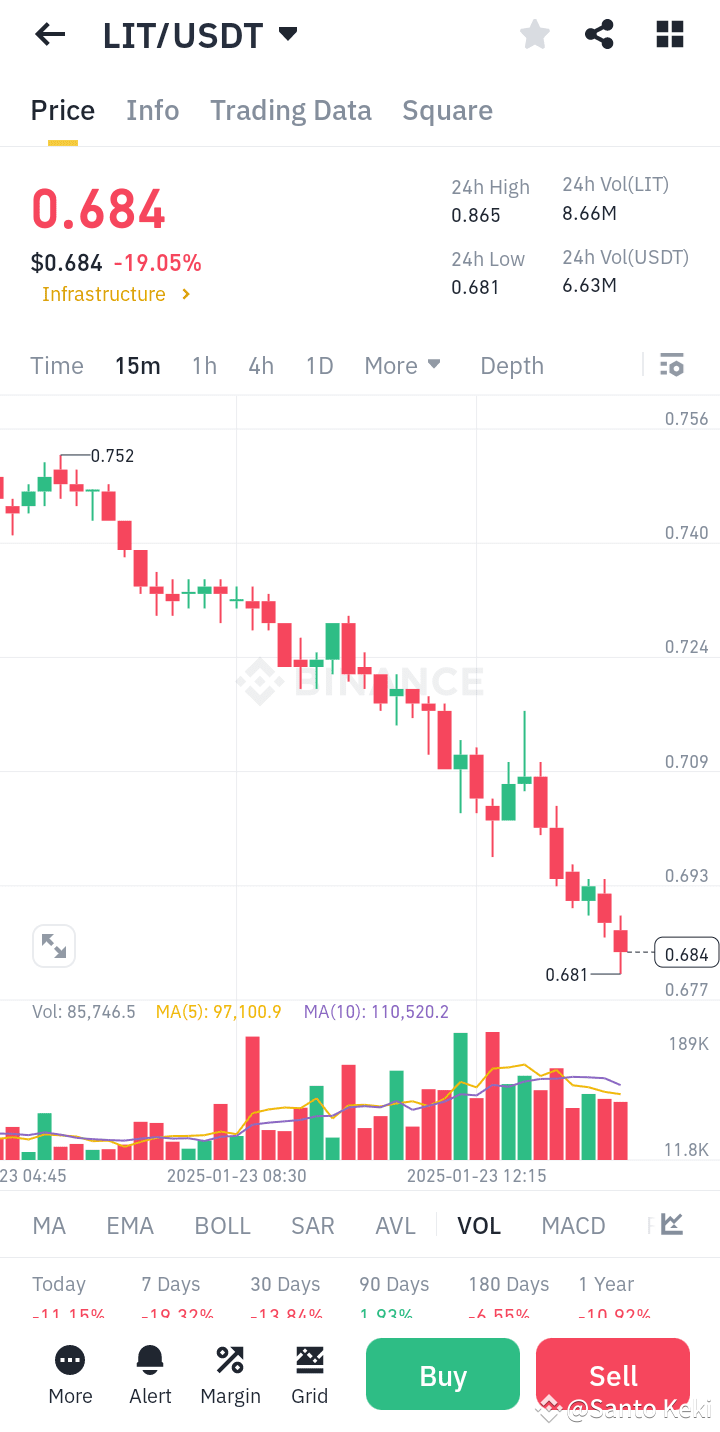Enable the MACD indicator

coord(573,1224)
